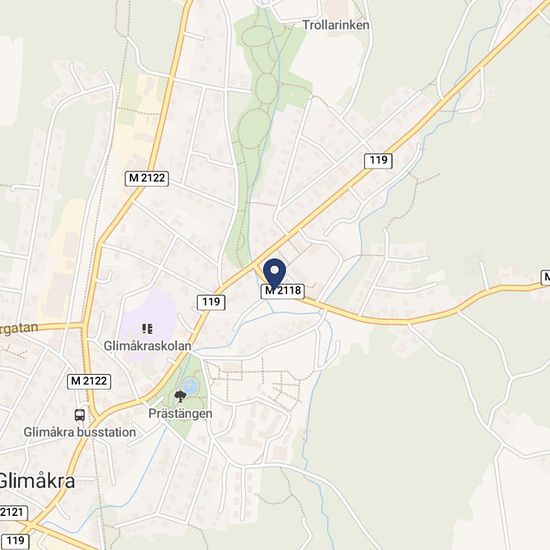This screenshot has width=550, height=550.
Task: Click the dark blue location pin marker
Action: 274,274
